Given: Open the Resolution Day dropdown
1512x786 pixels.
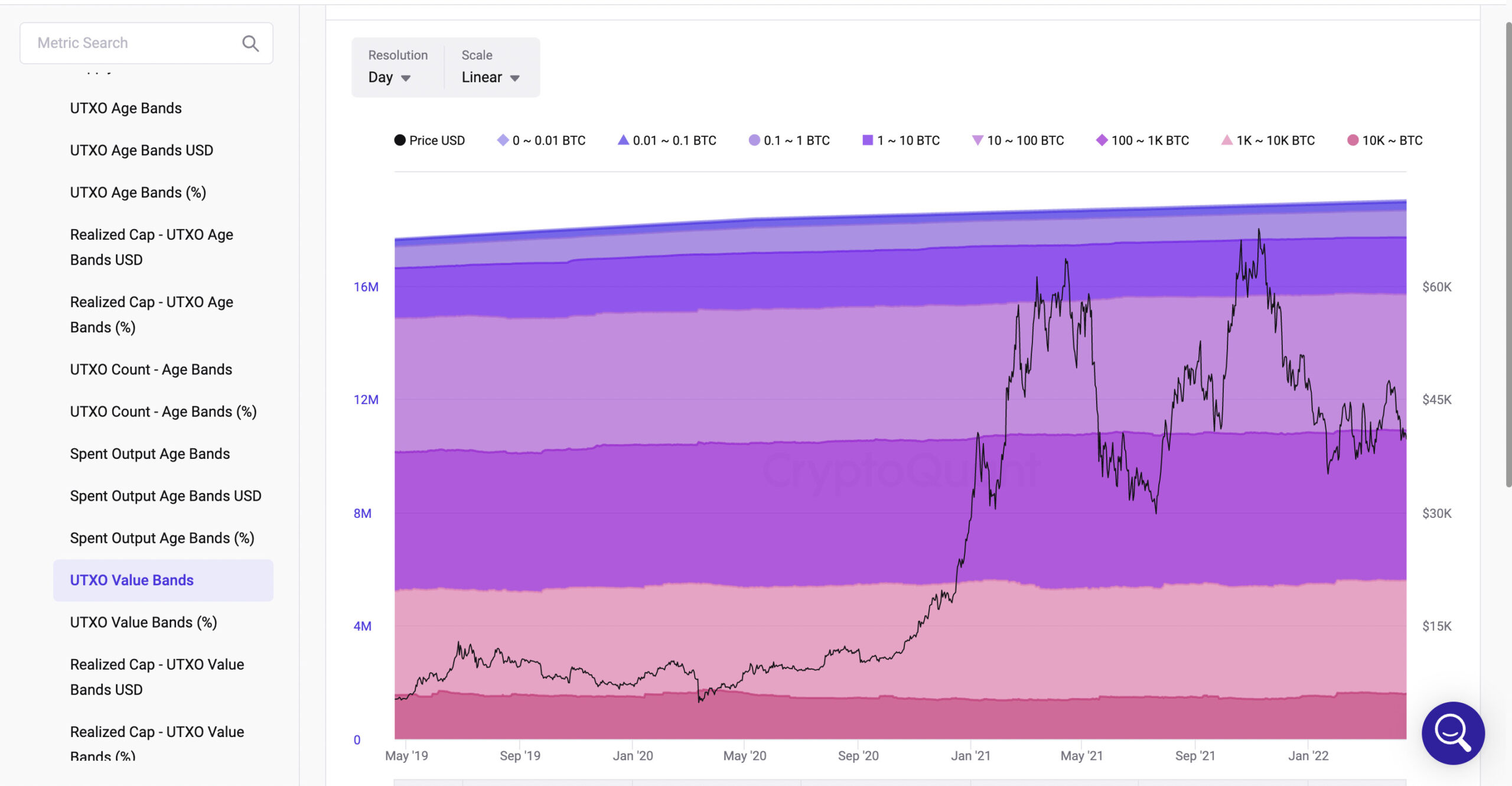Looking at the screenshot, I should 390,77.
